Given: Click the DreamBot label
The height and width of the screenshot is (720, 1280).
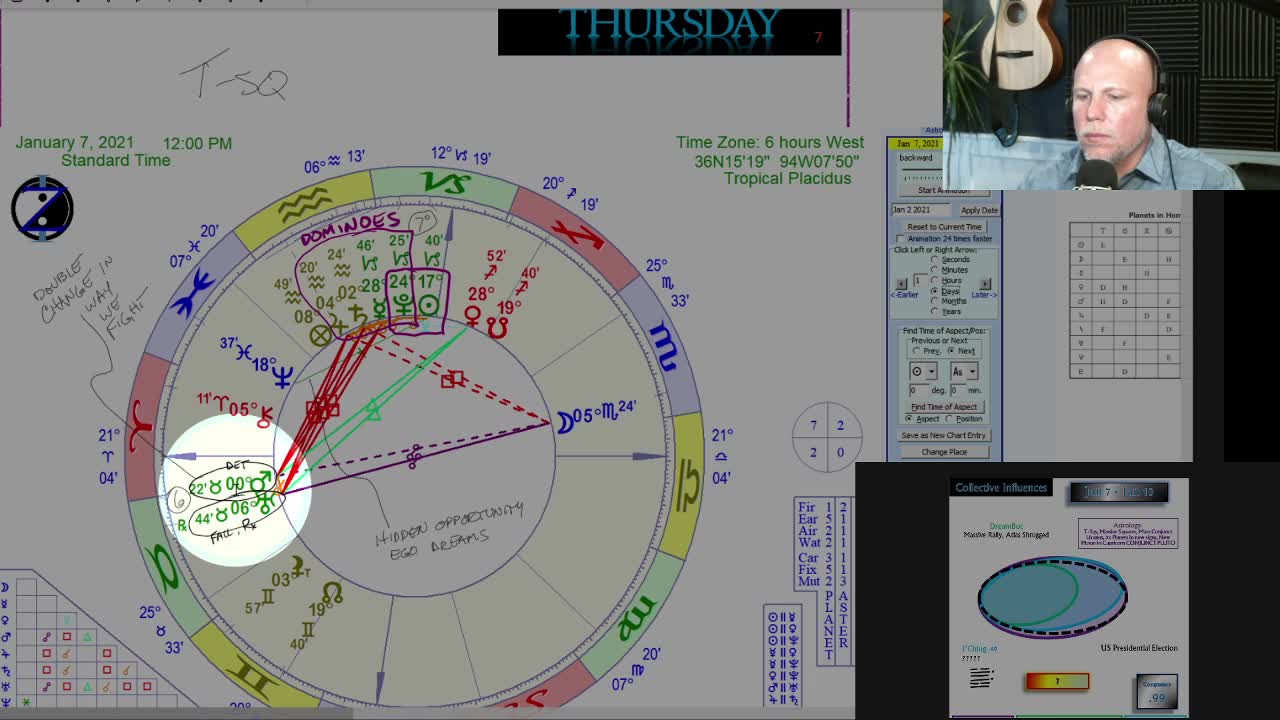Looking at the screenshot, I should (x=1006, y=526).
